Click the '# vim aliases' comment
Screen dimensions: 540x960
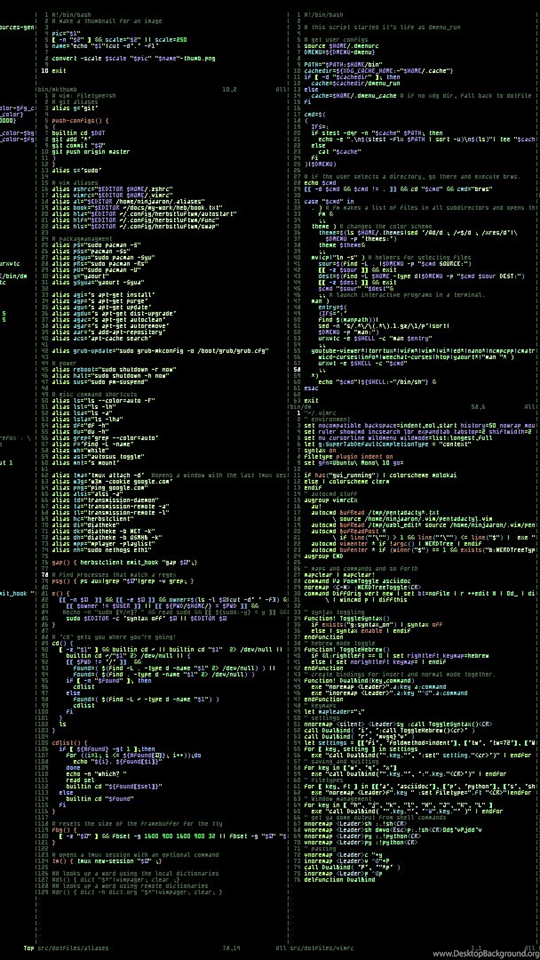74,184
